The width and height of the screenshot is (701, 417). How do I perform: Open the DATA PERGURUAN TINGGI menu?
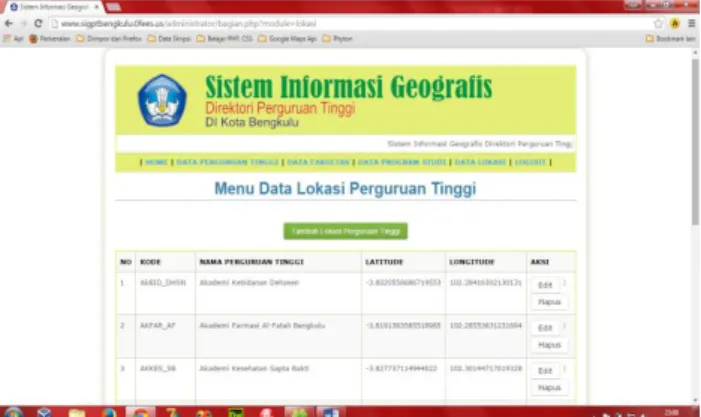tap(228, 162)
